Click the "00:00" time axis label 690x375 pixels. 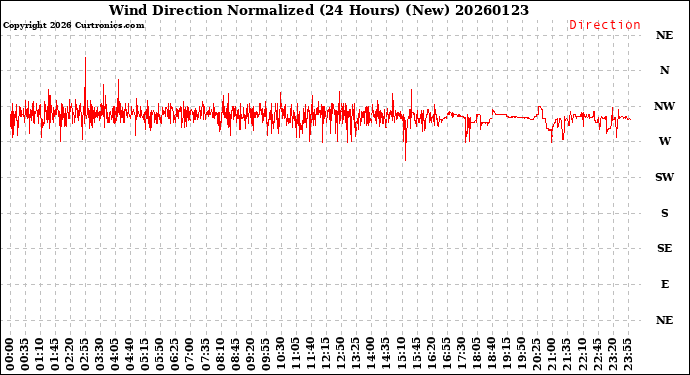(10, 355)
